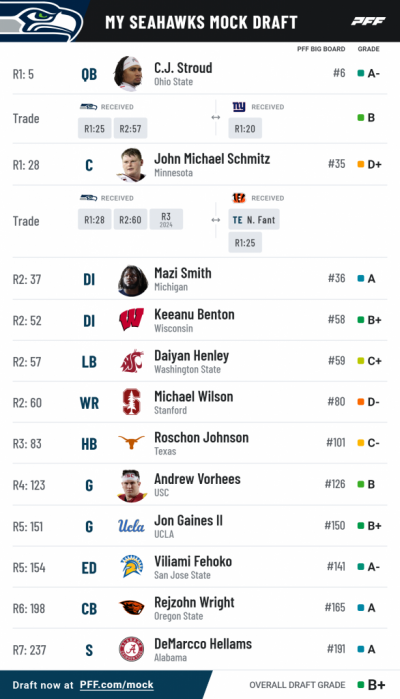Click the Giants logo in first trade

pos(239,107)
